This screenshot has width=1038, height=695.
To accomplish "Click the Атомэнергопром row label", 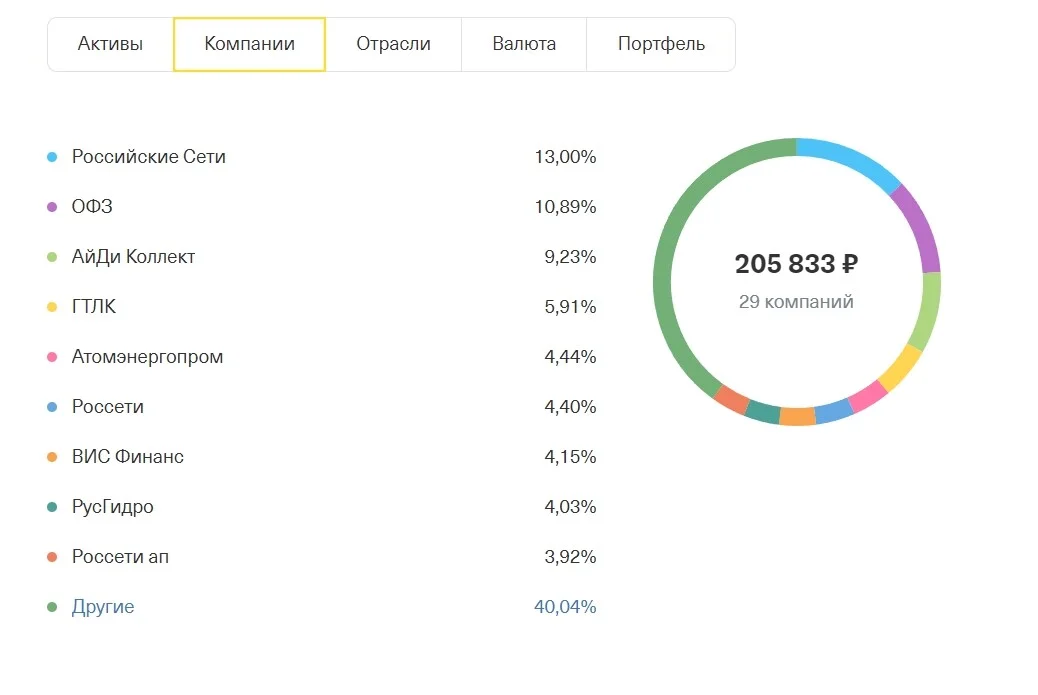I will pyautogui.click(x=147, y=357).
